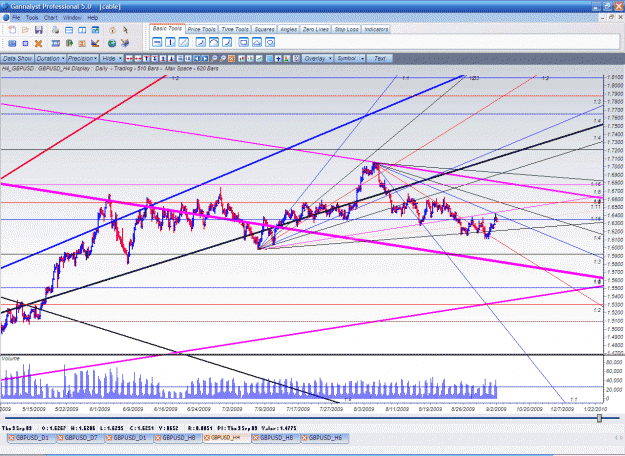Close the GBPUSD_H6 tab via its X icon

point(305,438)
